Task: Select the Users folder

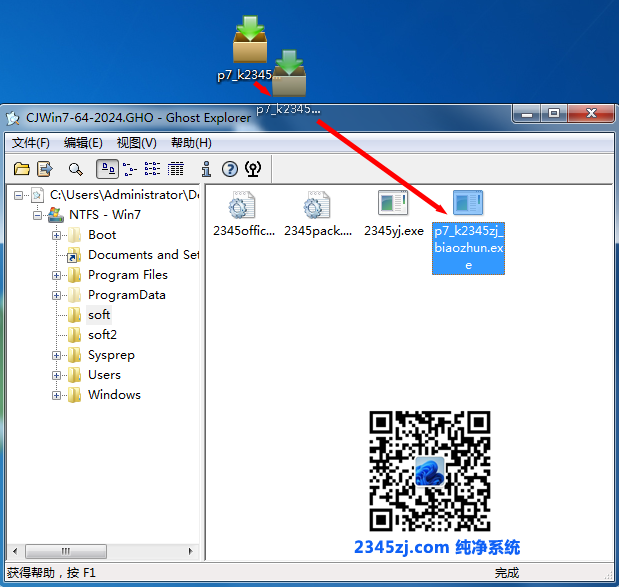Action: (x=104, y=375)
